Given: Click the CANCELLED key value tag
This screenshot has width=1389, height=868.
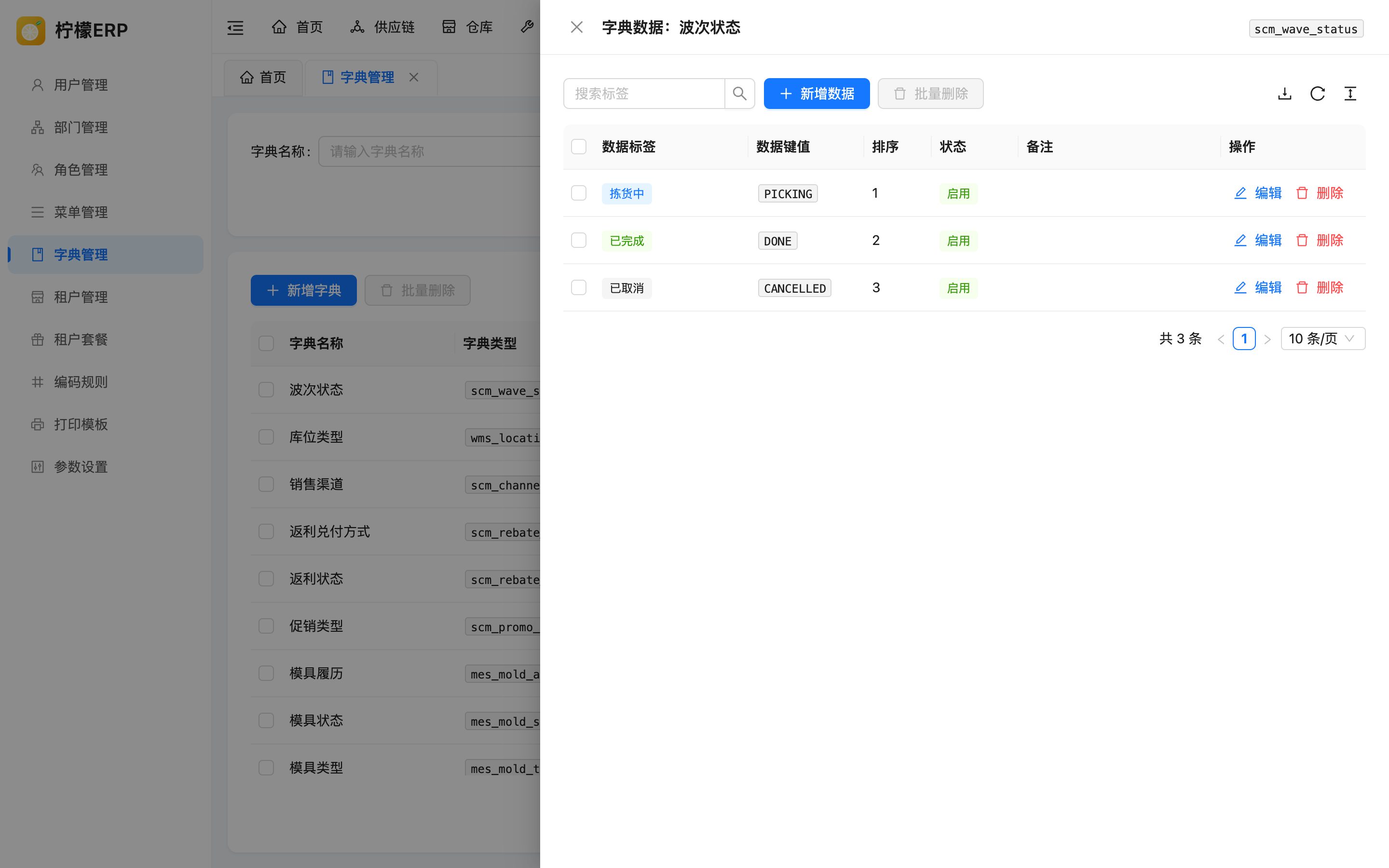Looking at the screenshot, I should [x=794, y=288].
